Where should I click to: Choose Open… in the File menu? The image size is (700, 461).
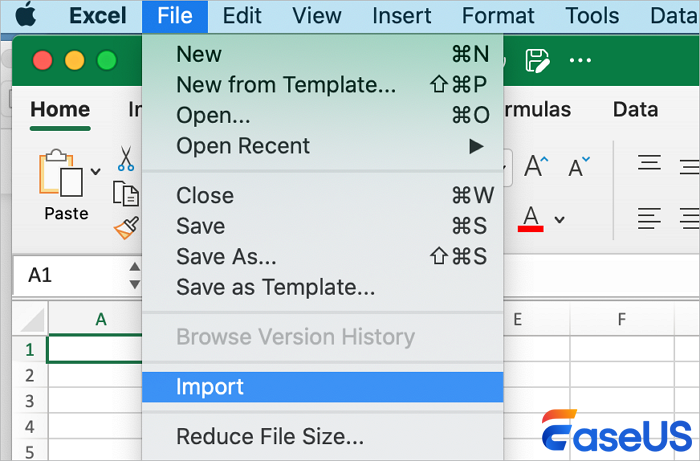323,115
